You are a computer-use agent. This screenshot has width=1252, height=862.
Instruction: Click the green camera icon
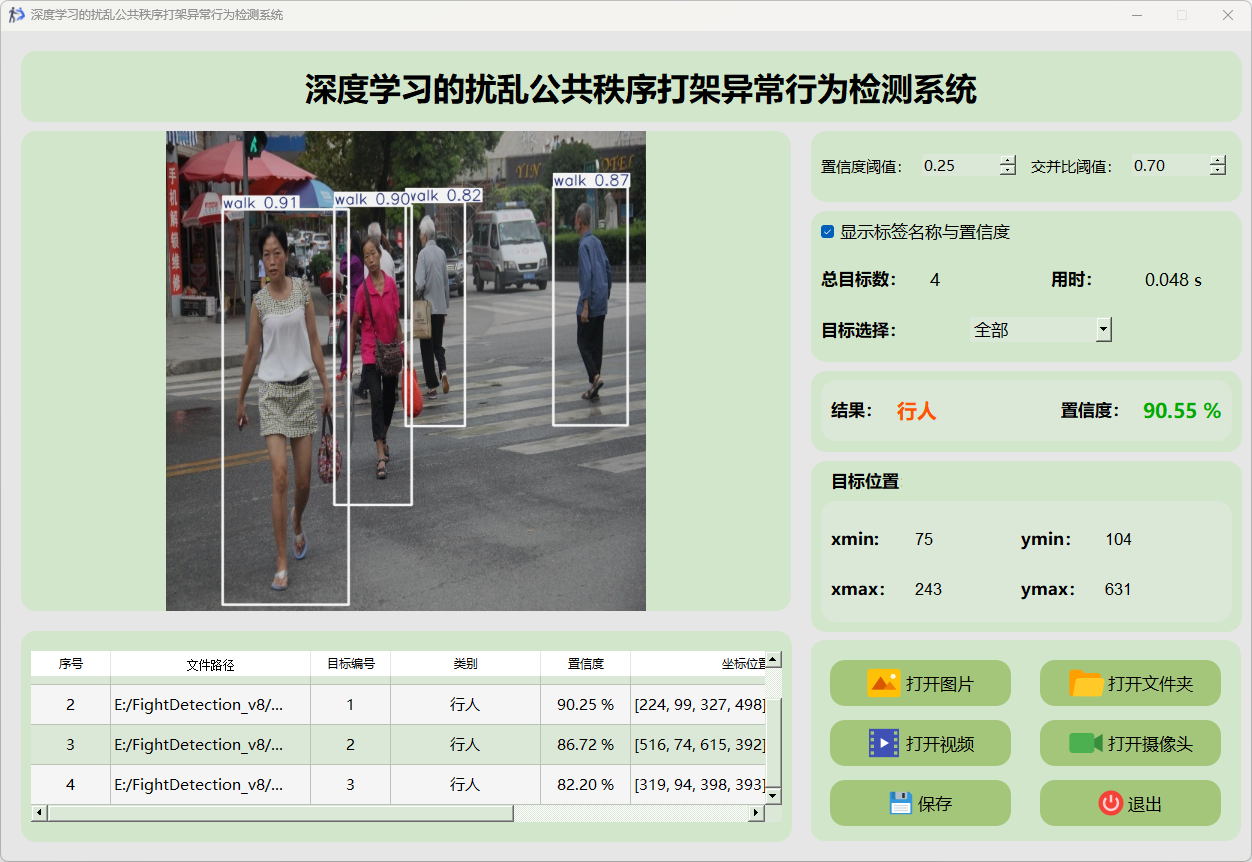tap(1085, 743)
